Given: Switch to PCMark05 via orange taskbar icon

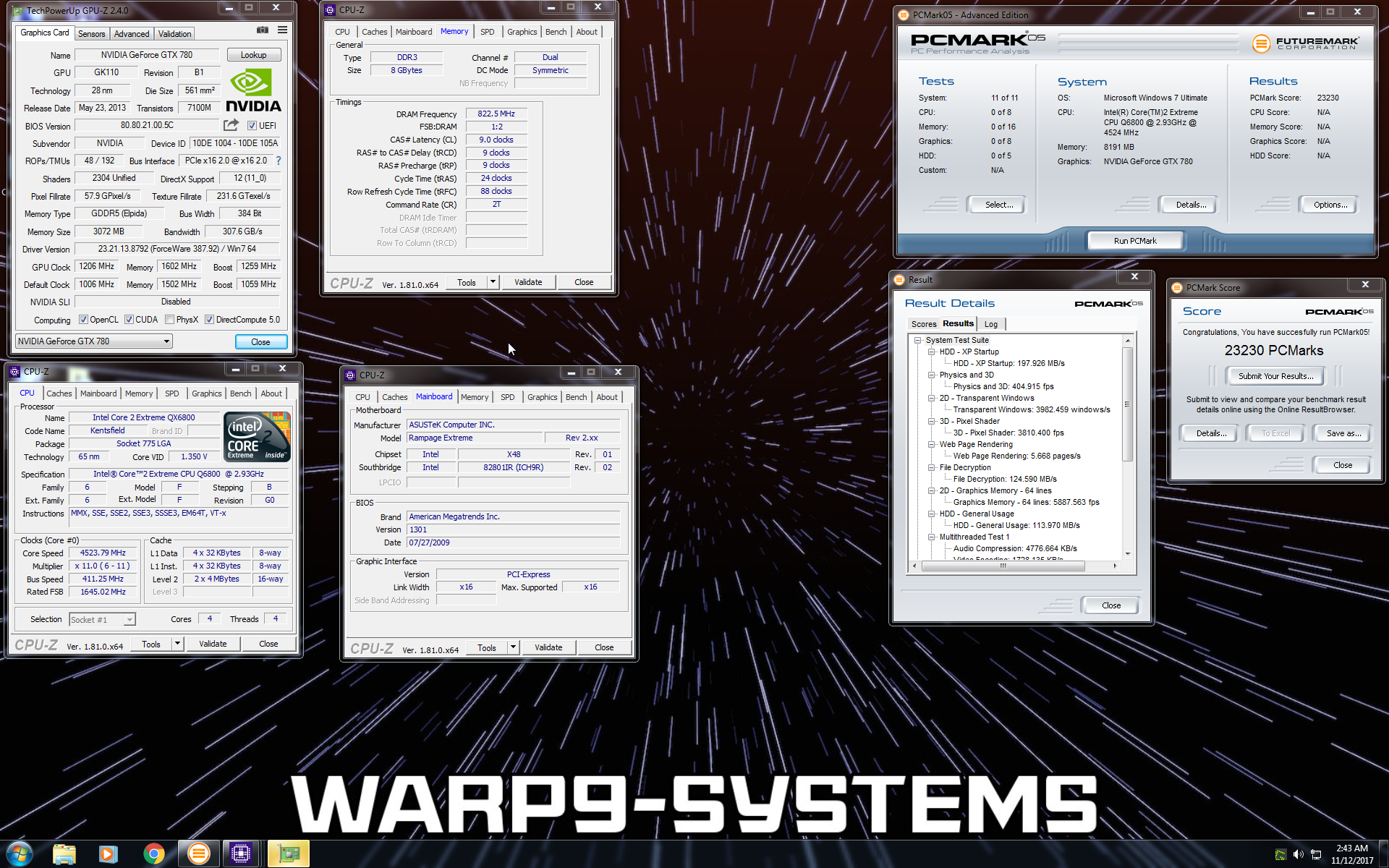Looking at the screenshot, I should pyautogui.click(x=198, y=854).
